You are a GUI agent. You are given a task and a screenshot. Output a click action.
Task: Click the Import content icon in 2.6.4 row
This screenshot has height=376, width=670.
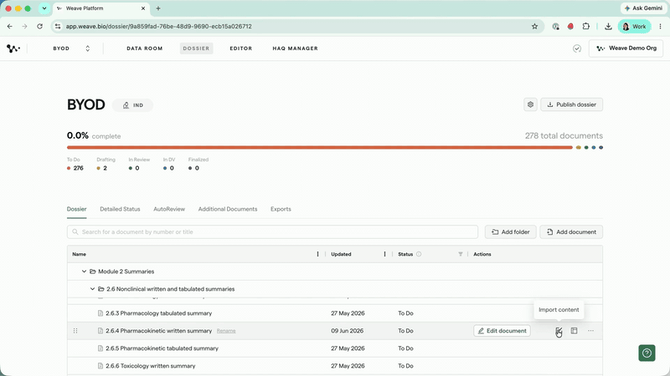pyautogui.click(x=558, y=331)
